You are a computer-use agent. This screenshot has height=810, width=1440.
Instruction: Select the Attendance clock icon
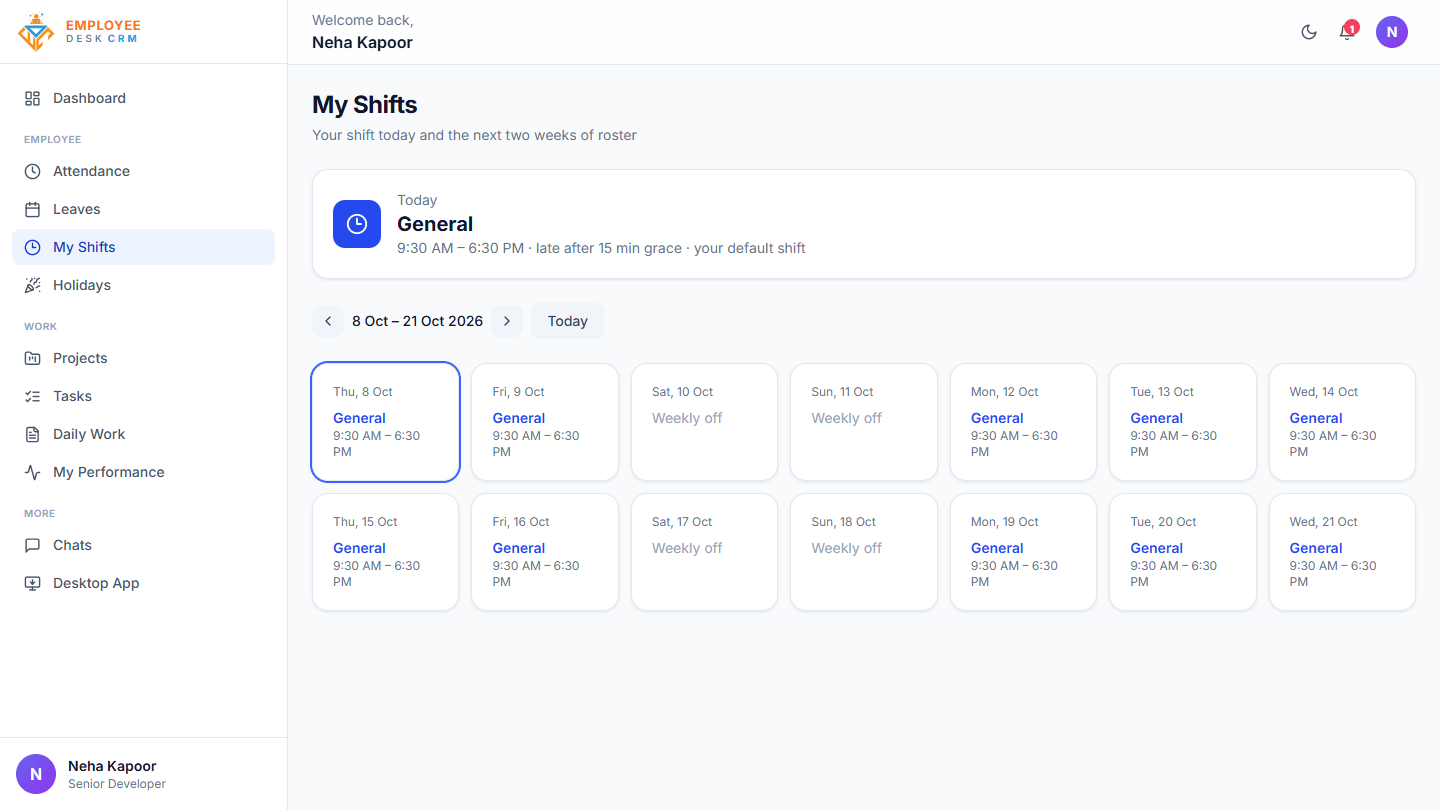click(x=32, y=171)
